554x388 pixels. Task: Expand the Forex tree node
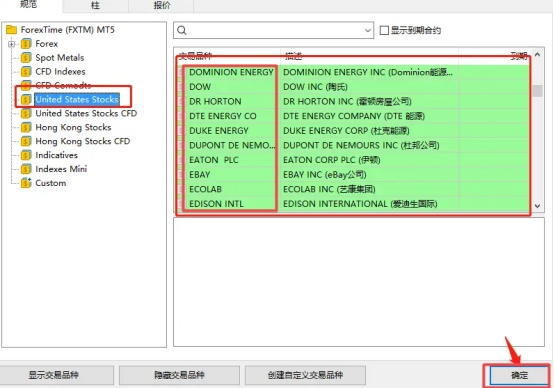[11, 44]
